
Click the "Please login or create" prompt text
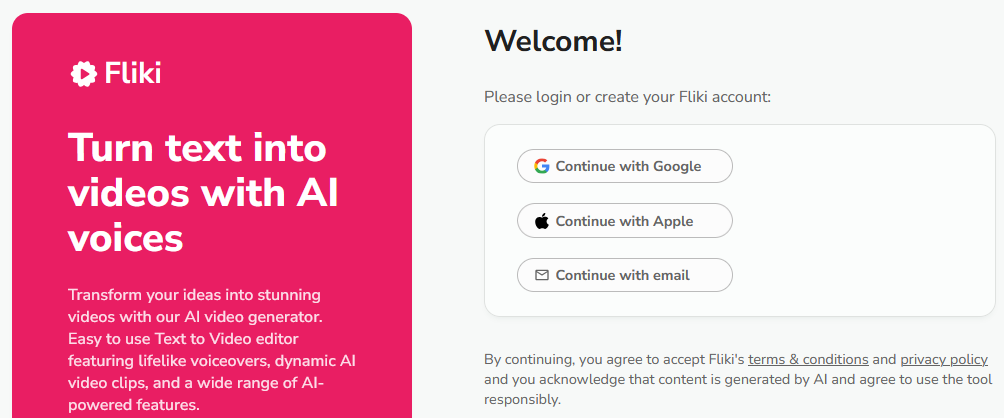pos(627,97)
